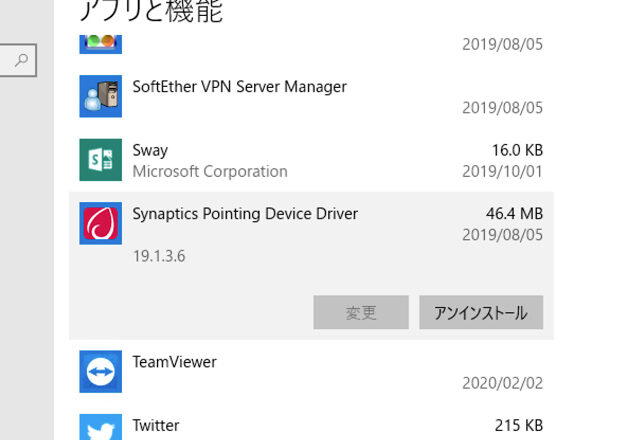Click the Sway size 16.0 KB
The image size is (639, 440).
point(517,150)
